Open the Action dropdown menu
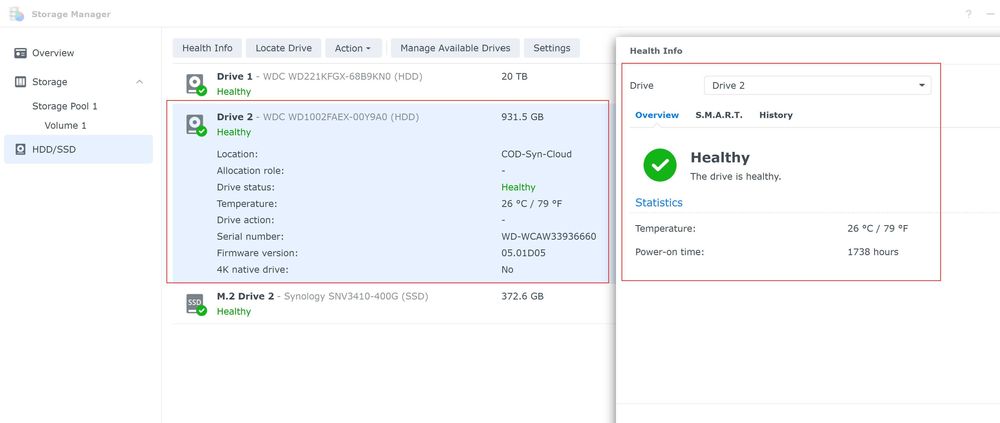1000x423 pixels. (353, 48)
